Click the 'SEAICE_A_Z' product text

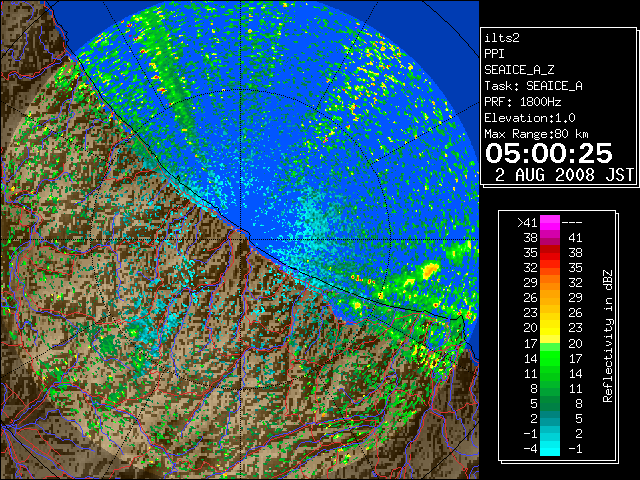[x=519, y=70]
